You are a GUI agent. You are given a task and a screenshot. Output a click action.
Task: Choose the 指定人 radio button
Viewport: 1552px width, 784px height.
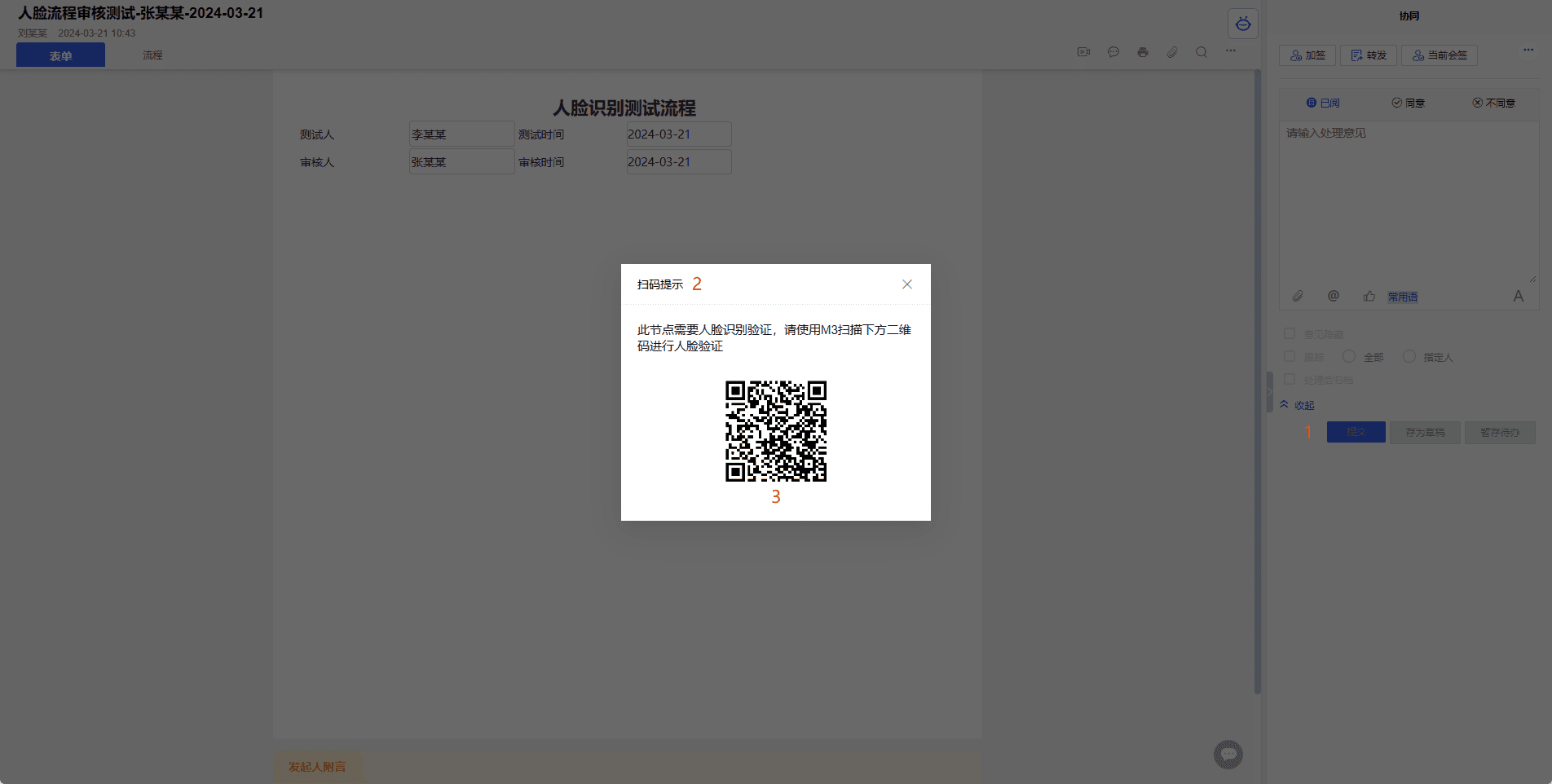click(x=1409, y=356)
